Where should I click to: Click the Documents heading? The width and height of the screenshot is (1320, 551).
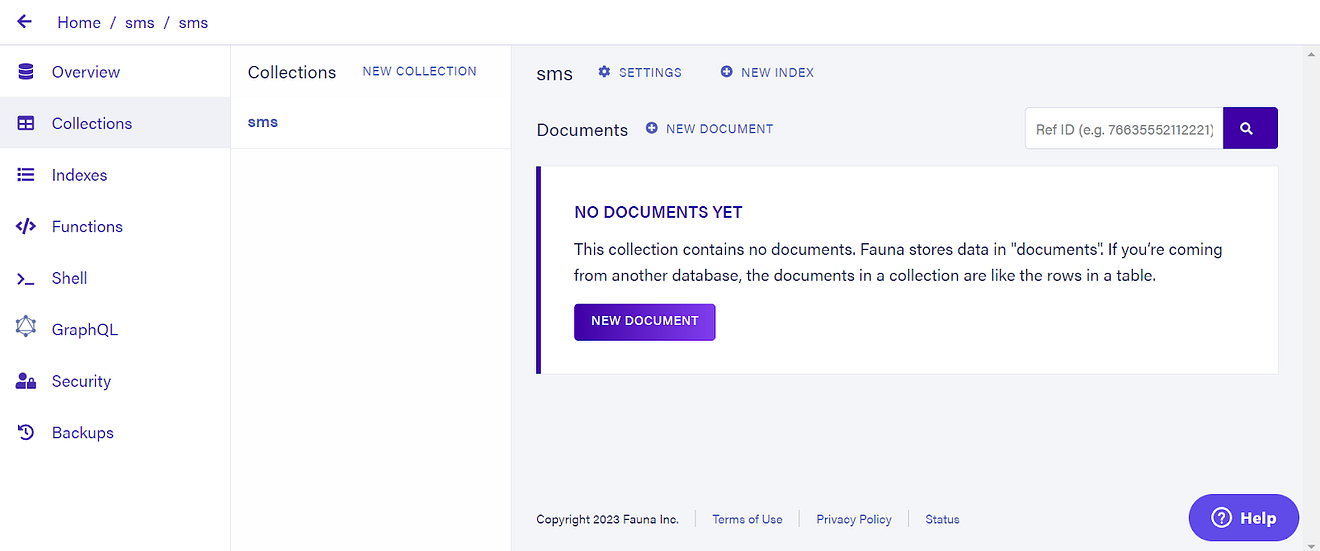pyautogui.click(x=582, y=130)
